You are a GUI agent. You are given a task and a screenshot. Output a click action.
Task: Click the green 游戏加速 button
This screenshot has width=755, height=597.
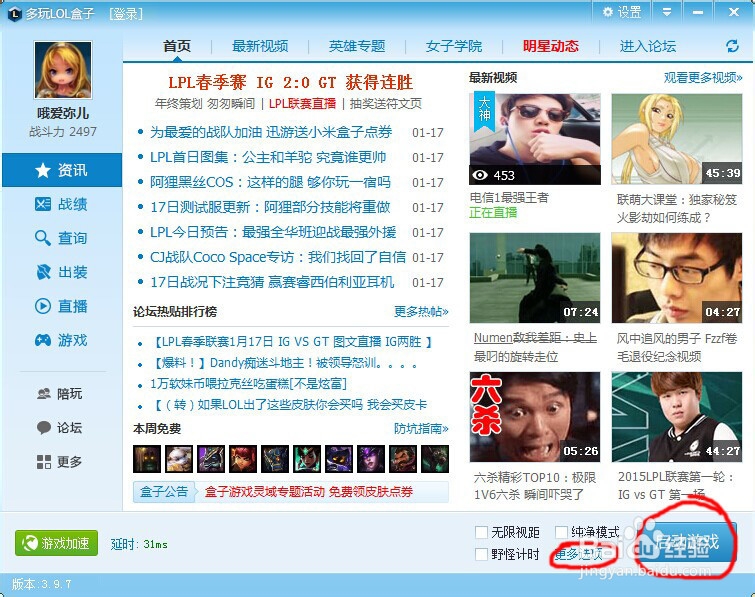point(56,543)
